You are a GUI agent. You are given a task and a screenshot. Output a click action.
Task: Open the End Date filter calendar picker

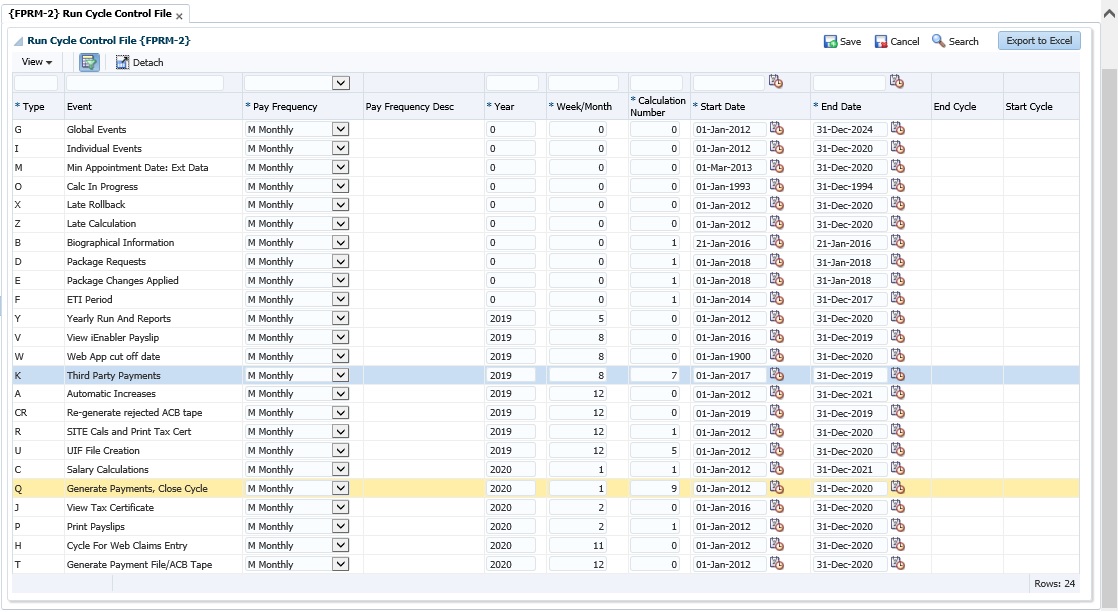click(x=897, y=82)
